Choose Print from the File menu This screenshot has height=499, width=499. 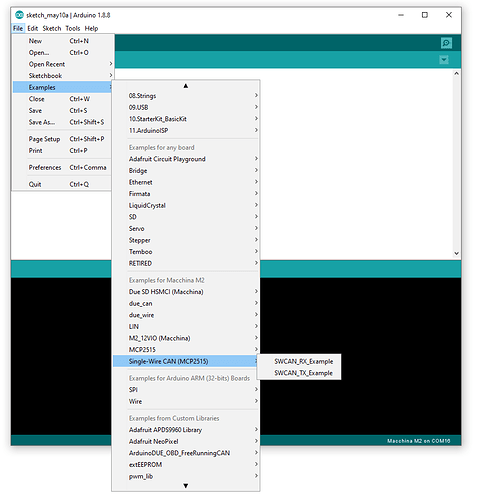tap(62, 151)
